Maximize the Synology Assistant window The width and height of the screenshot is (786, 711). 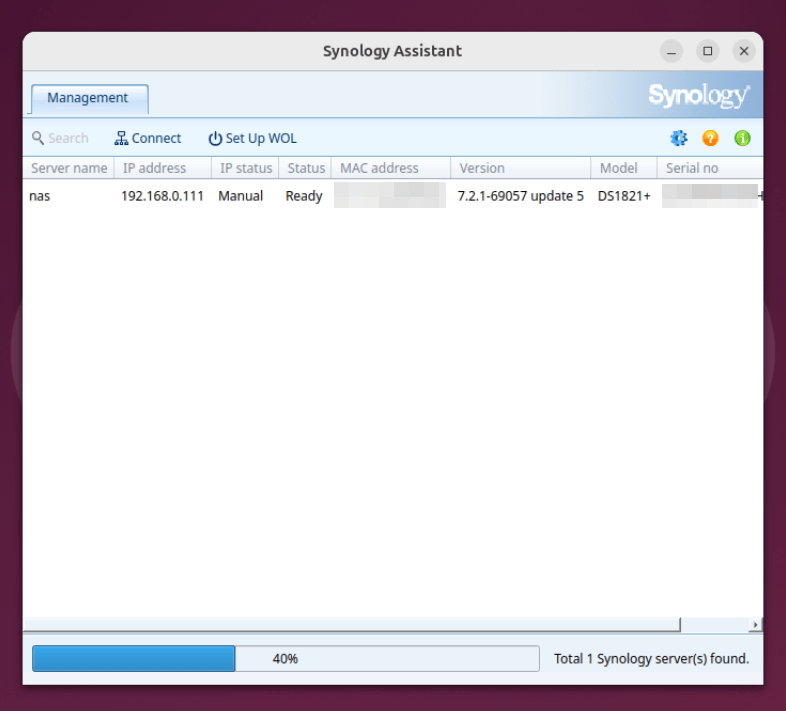[708, 51]
